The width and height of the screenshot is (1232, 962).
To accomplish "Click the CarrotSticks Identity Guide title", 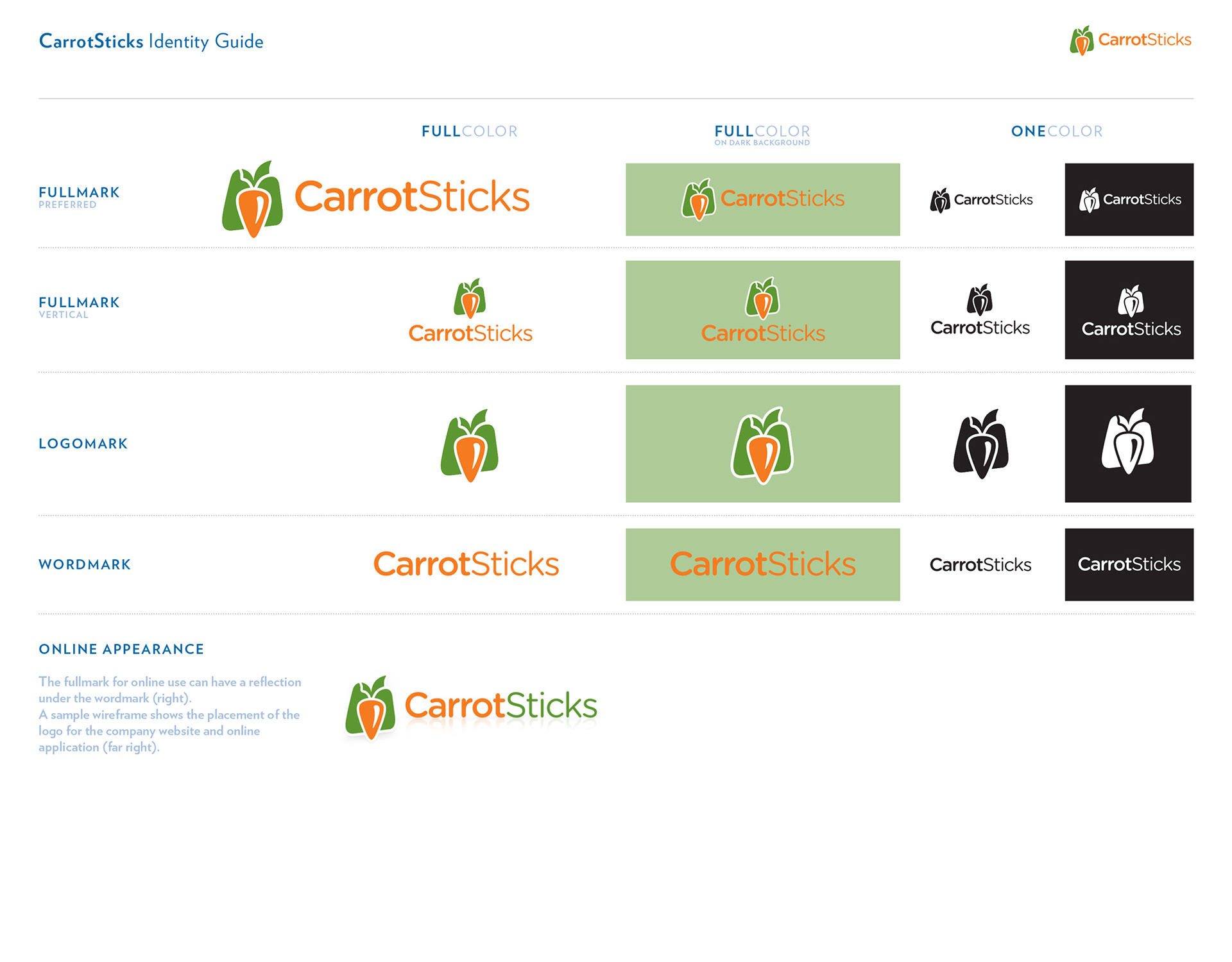I will [x=151, y=42].
